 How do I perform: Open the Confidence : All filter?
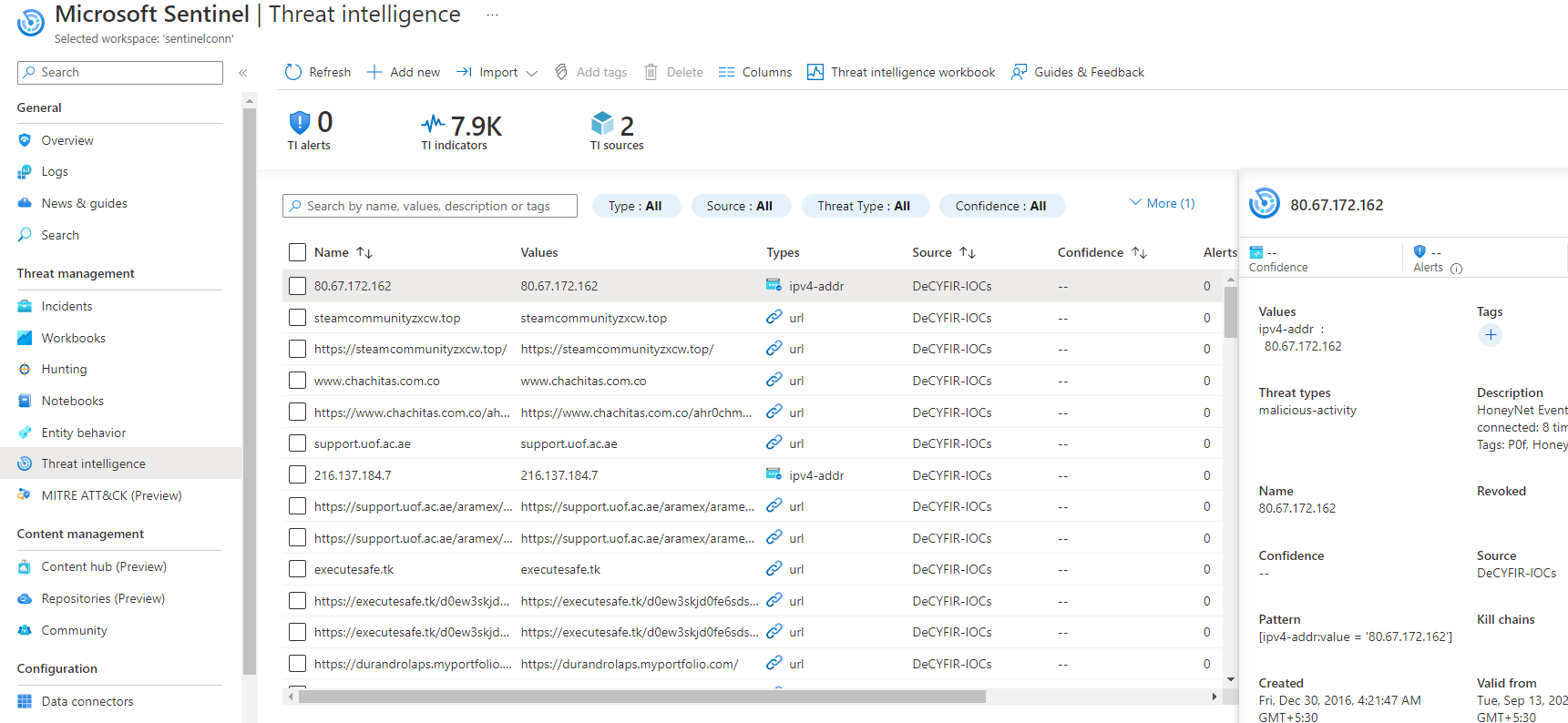(1001, 206)
